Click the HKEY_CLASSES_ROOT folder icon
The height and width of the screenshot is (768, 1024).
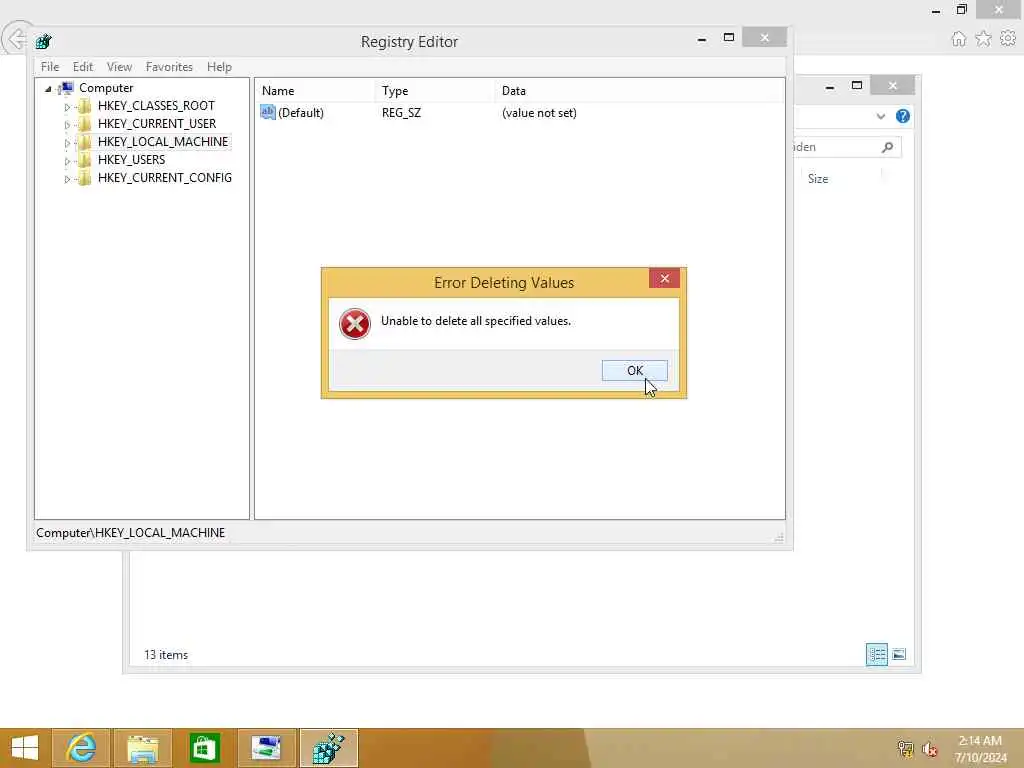pyautogui.click(x=84, y=106)
